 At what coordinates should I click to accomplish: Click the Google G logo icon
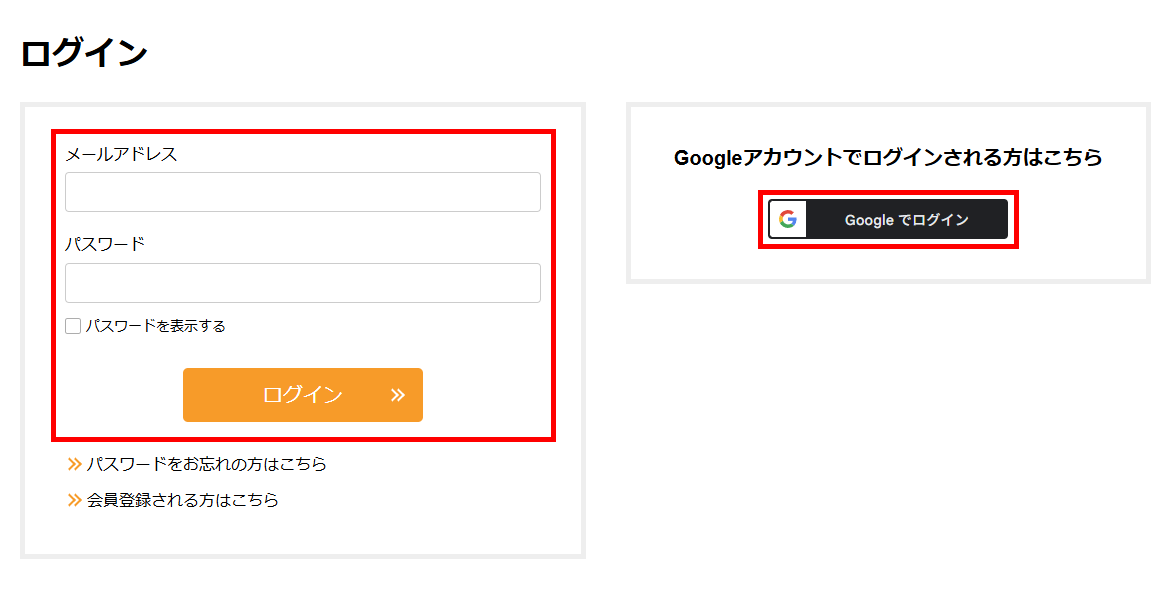click(788, 219)
